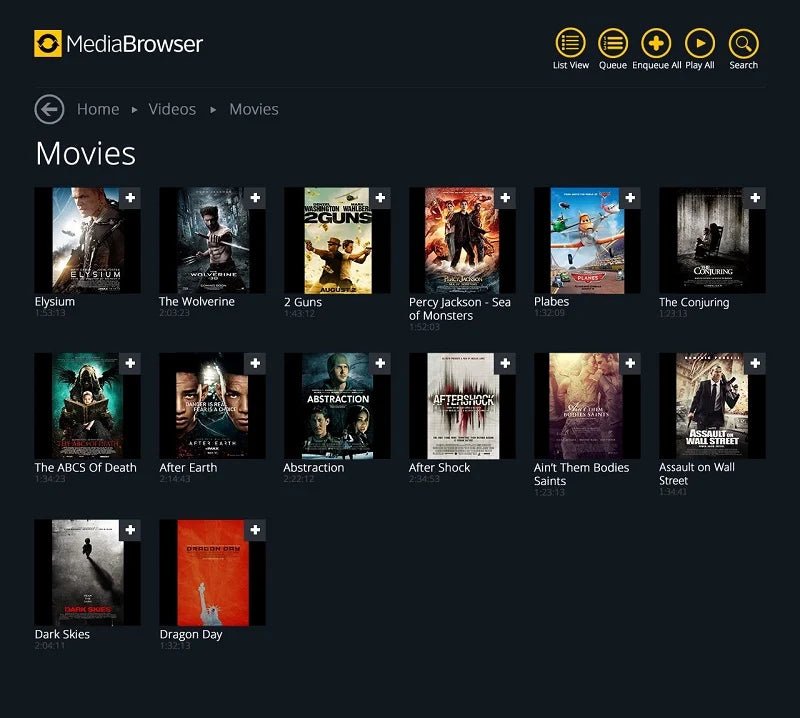800x718 pixels.
Task: Toggle Dark Skies into the queue
Action: (131, 529)
